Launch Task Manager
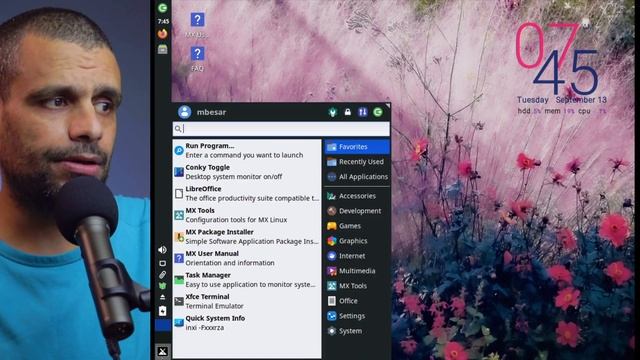The width and height of the screenshot is (640, 360). click(x=247, y=280)
